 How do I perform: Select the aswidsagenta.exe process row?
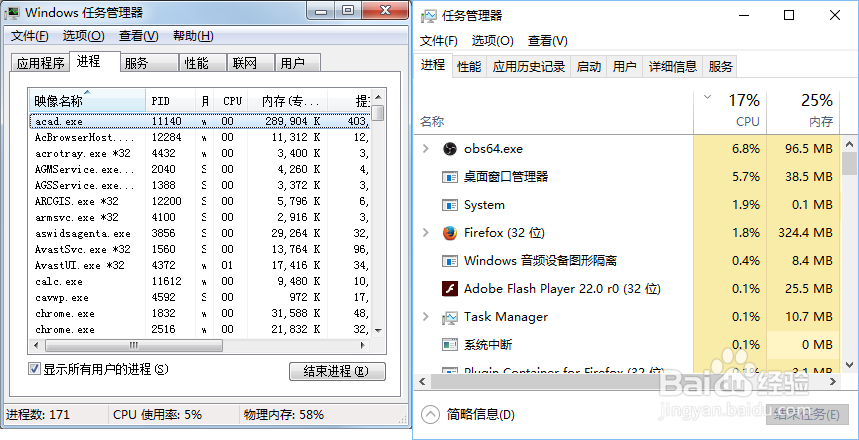199,233
